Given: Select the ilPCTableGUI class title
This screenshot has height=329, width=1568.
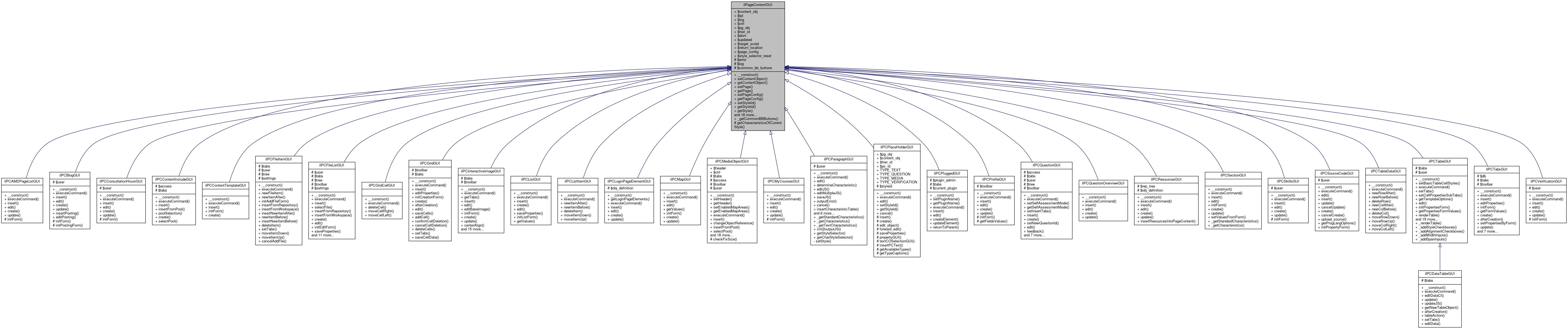Looking at the screenshot, I should point(1439,161).
